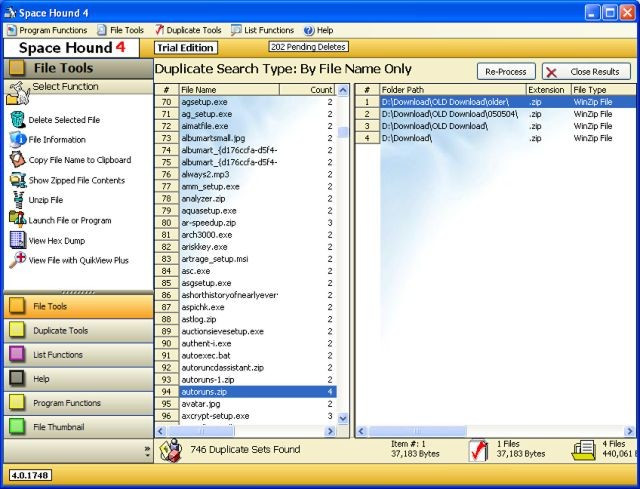This screenshot has height=489, width=640.
Task: Click the Select Function hound icon
Action: 18,93
